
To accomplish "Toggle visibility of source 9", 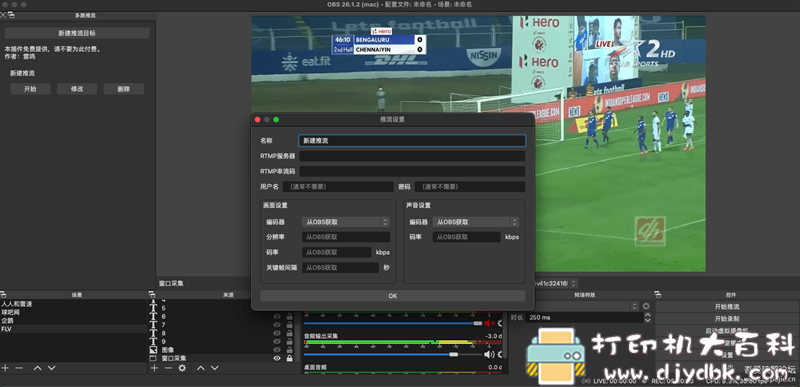I will pyautogui.click(x=277, y=342).
